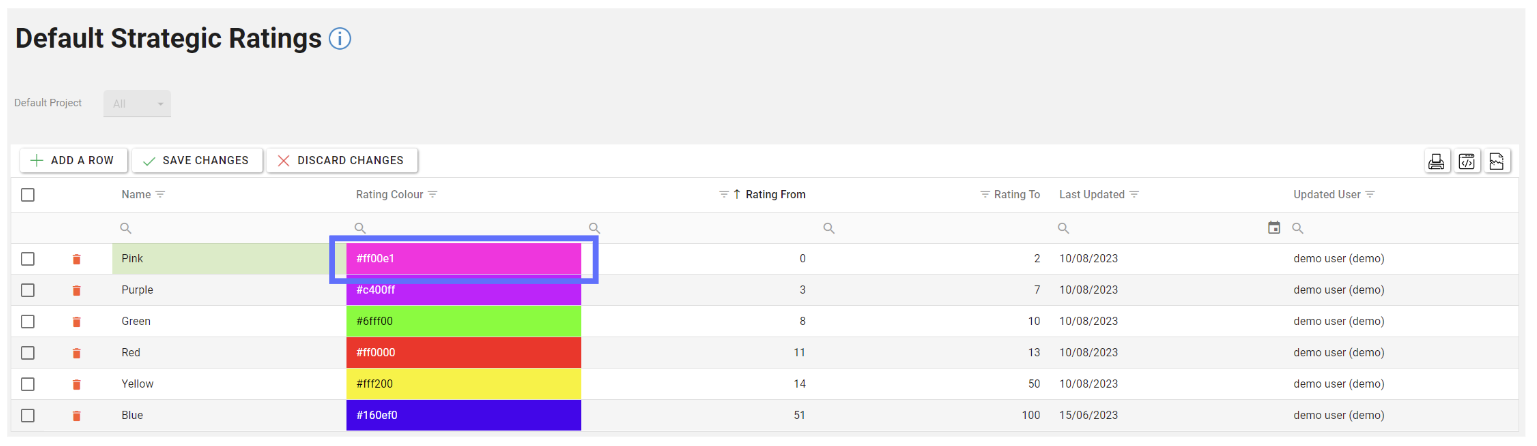Open the Updated User column filter menu
The width and height of the screenshot is (1537, 446).
(x=1370, y=195)
